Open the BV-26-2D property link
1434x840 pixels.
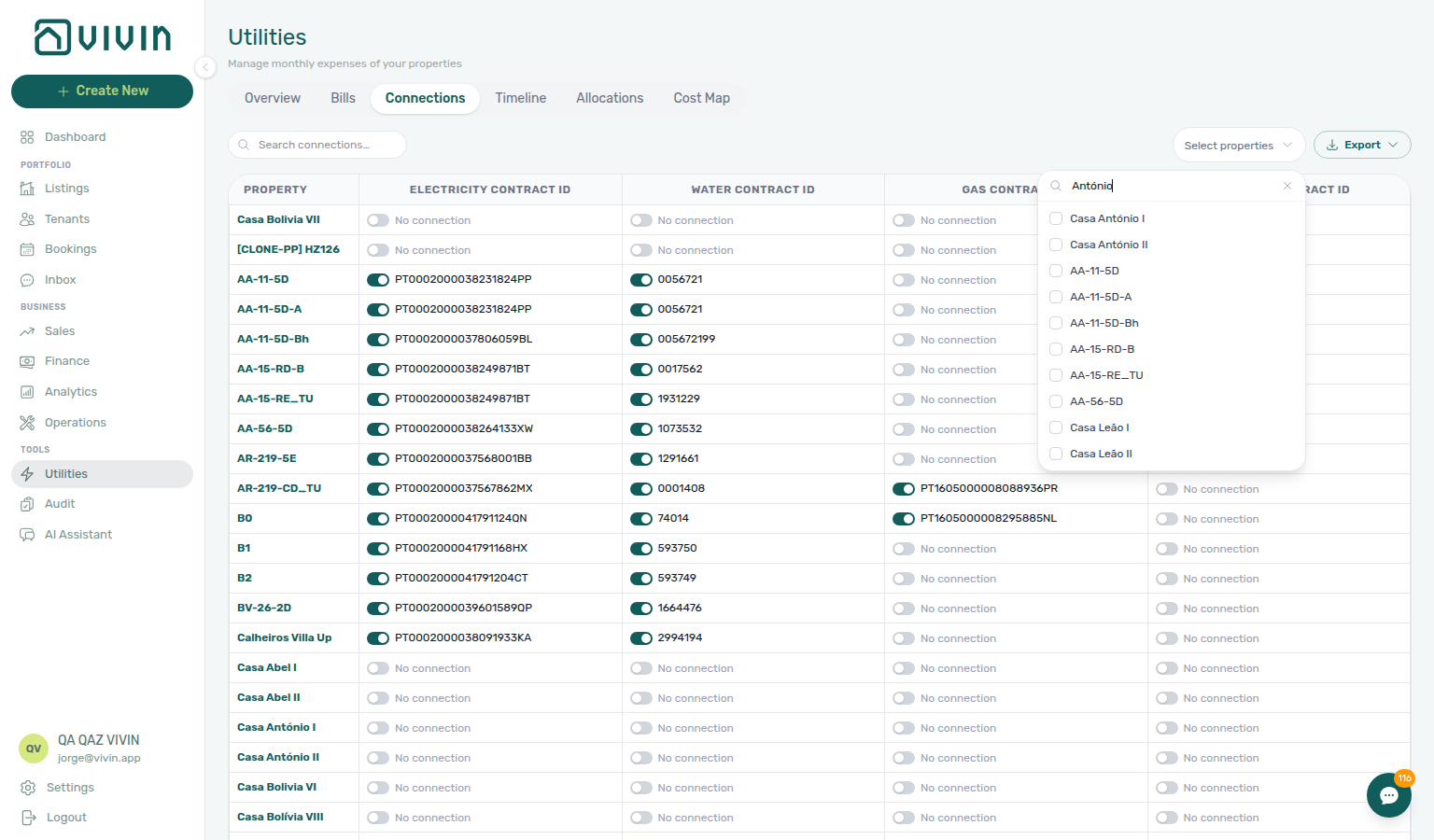tap(264, 608)
